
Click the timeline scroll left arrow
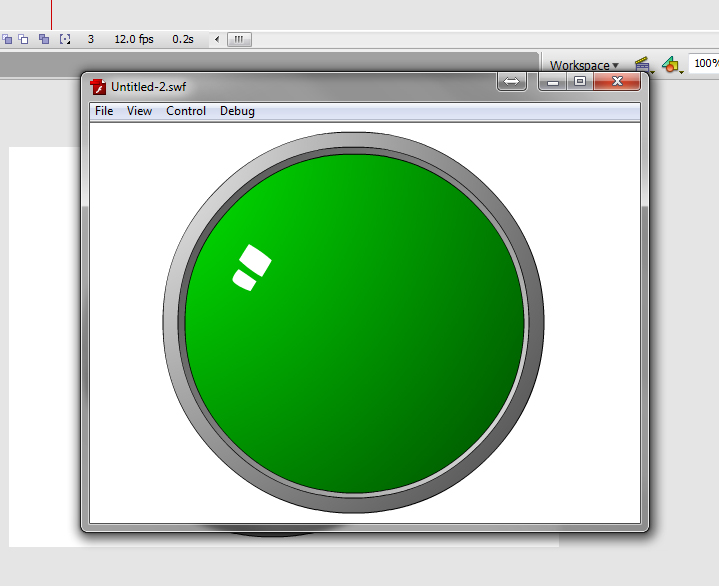coord(217,39)
